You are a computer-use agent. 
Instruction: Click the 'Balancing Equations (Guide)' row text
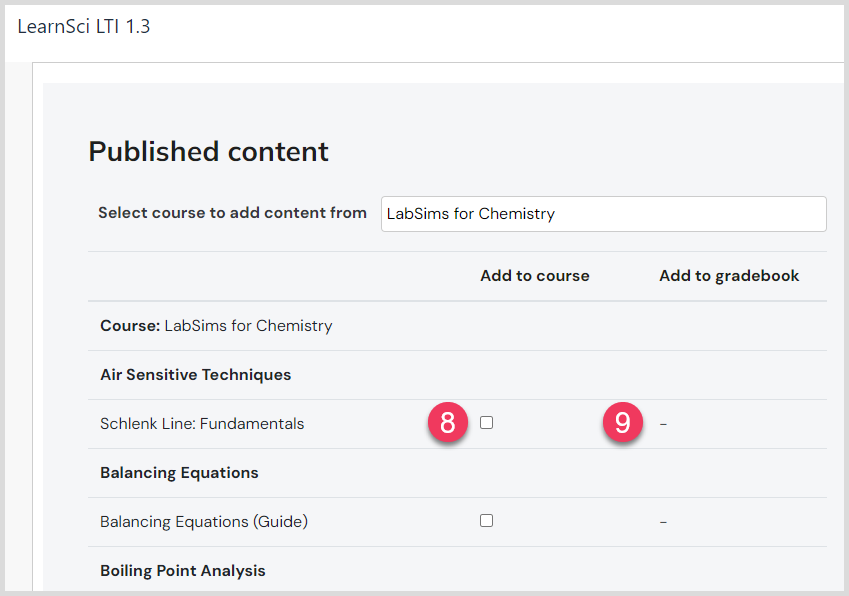[204, 522]
